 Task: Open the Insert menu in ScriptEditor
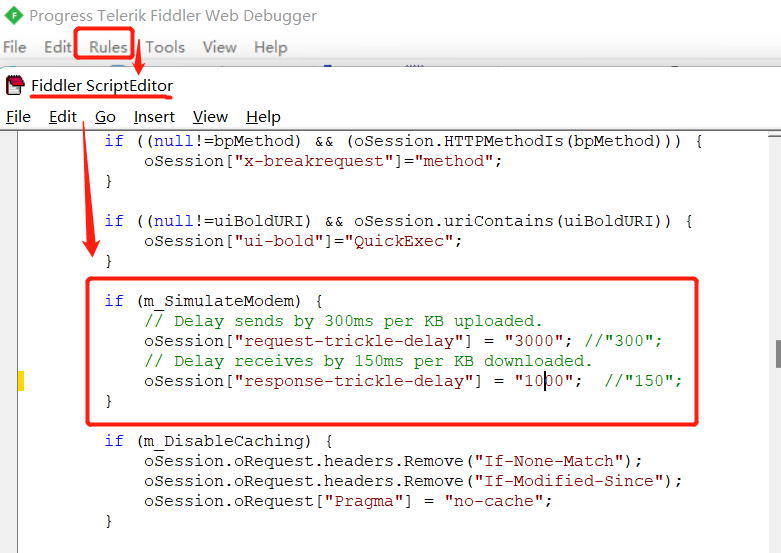(x=154, y=117)
